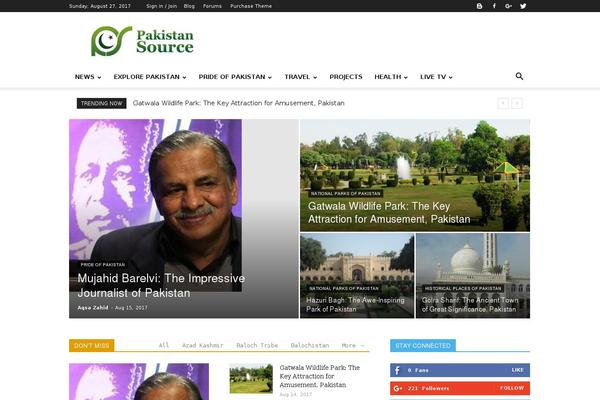Expand the Pride of Pakistan menu
The height and width of the screenshot is (400, 600).
pos(235,77)
